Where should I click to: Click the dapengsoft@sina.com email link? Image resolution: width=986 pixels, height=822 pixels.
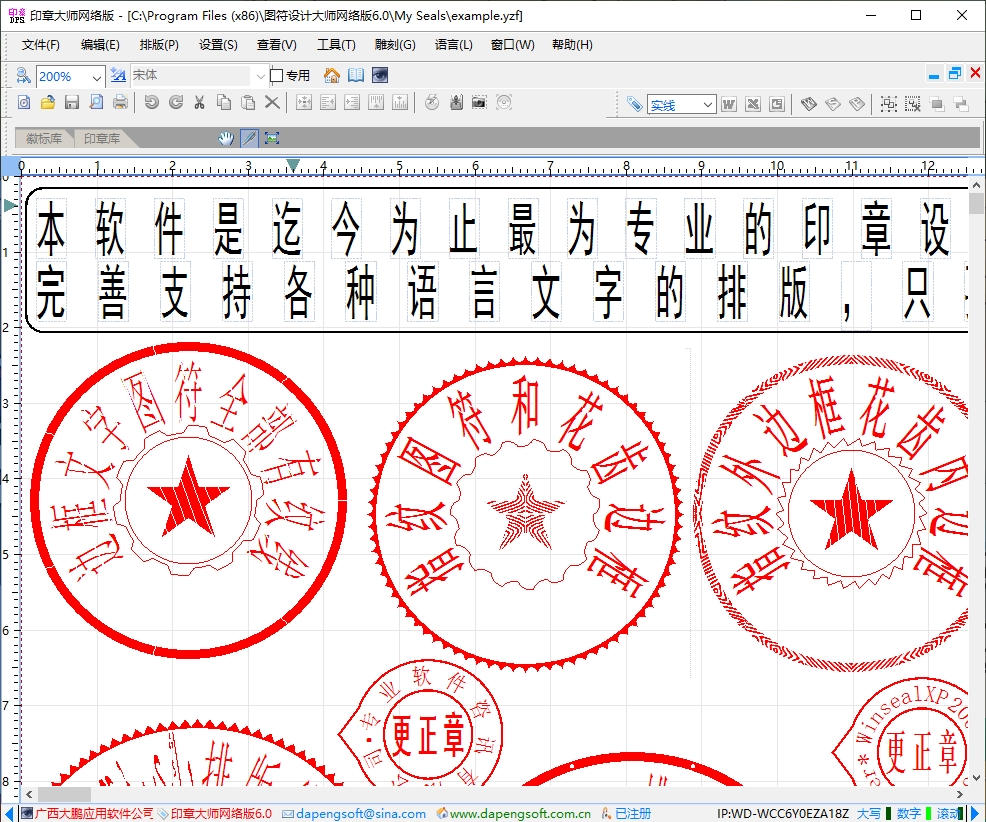coord(360,813)
